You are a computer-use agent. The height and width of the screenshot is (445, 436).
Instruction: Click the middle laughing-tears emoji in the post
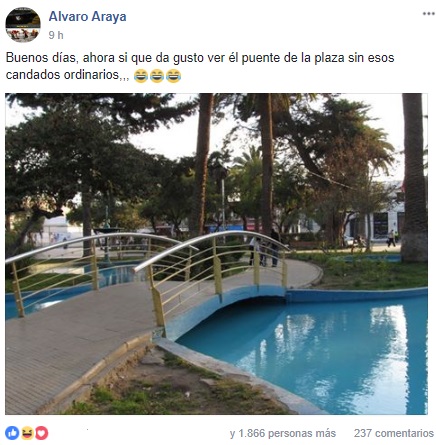pyautogui.click(x=157, y=76)
